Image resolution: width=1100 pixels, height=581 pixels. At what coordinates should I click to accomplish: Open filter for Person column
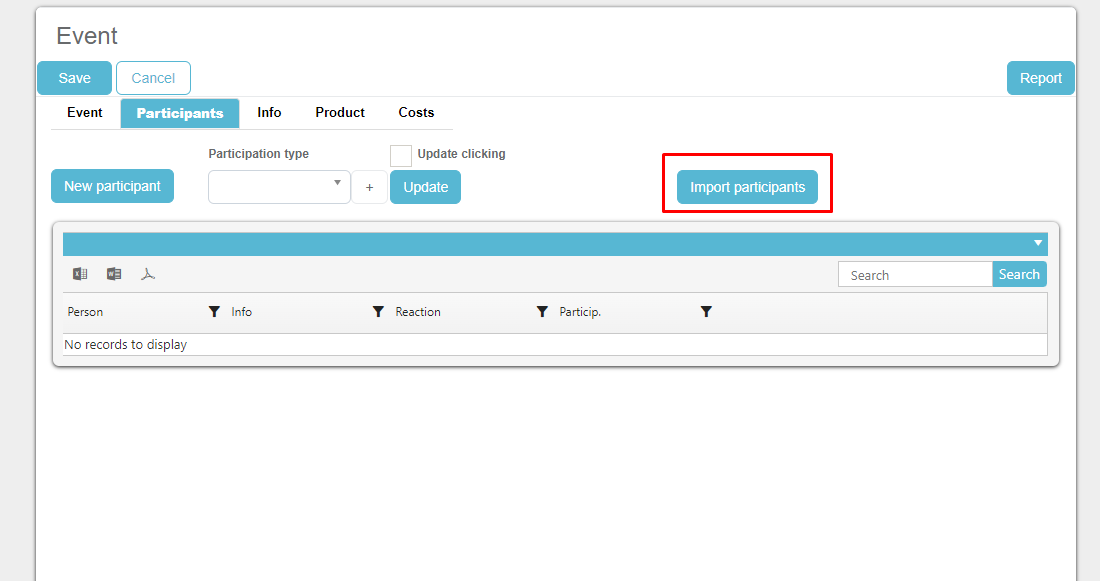(214, 312)
